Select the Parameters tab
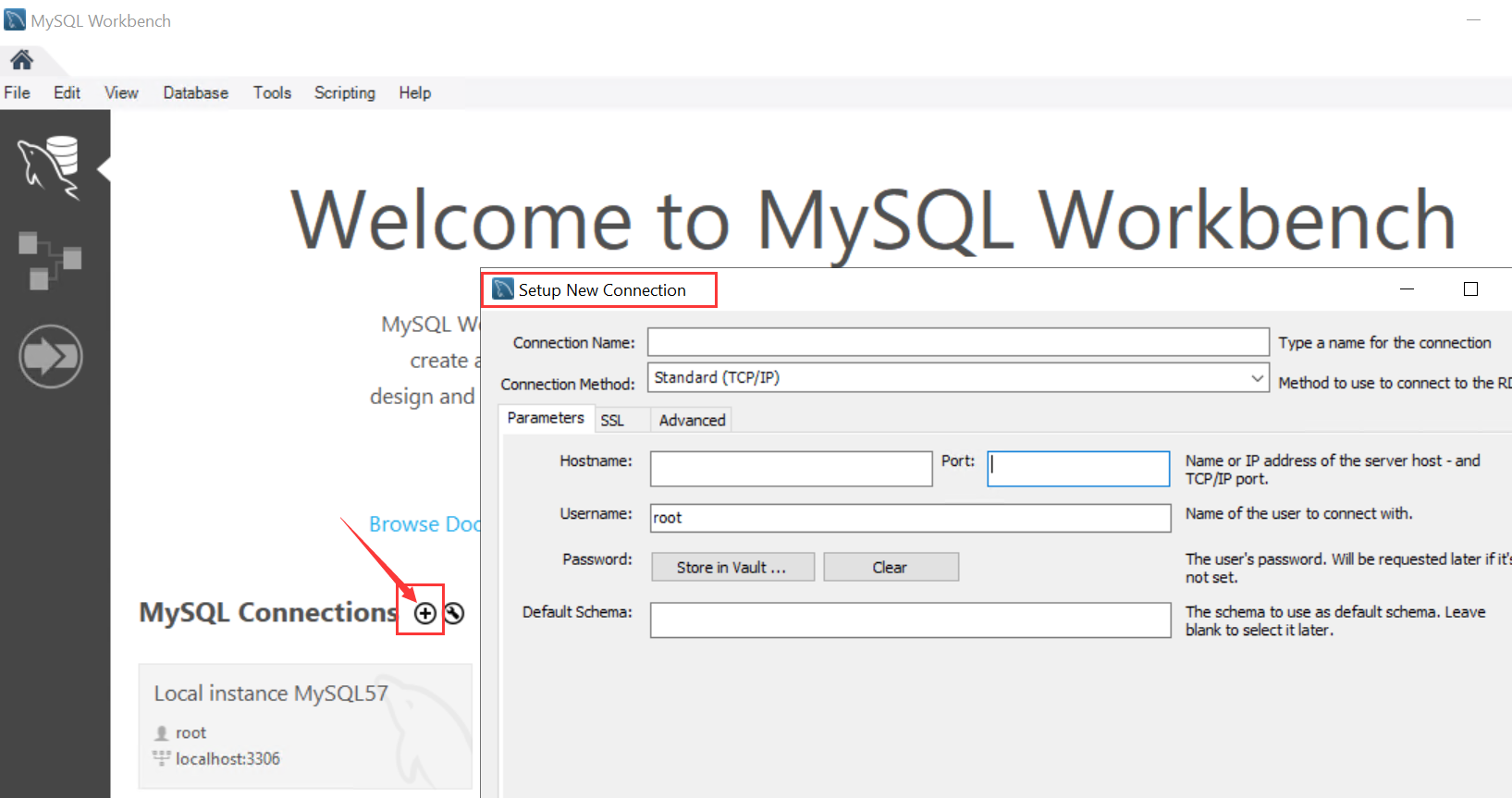Image resolution: width=1512 pixels, height=798 pixels. click(546, 418)
